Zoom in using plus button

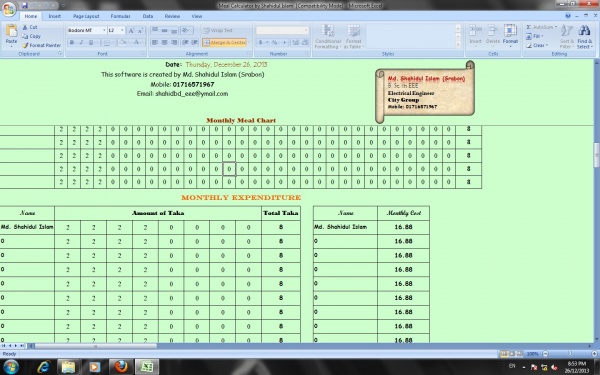594,354
